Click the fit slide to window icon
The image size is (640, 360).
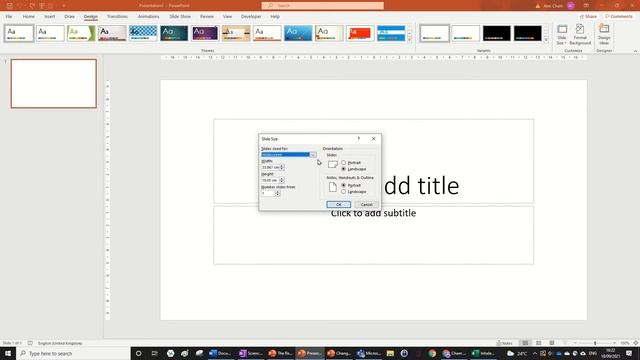pos(636,343)
